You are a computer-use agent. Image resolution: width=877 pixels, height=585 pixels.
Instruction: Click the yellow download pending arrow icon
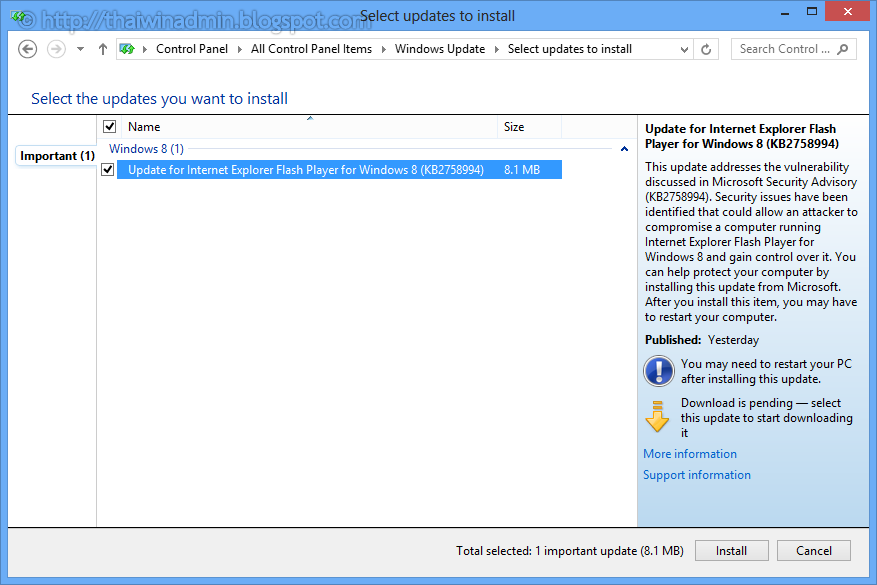point(657,417)
